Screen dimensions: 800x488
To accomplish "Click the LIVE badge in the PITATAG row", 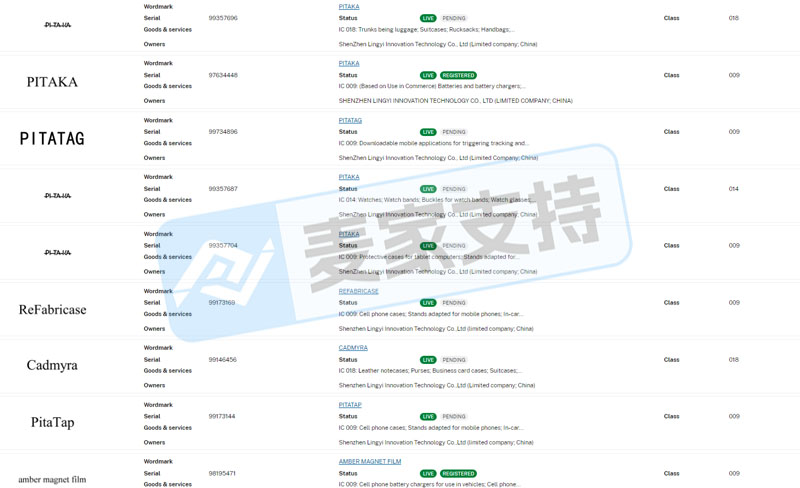I will (428, 132).
